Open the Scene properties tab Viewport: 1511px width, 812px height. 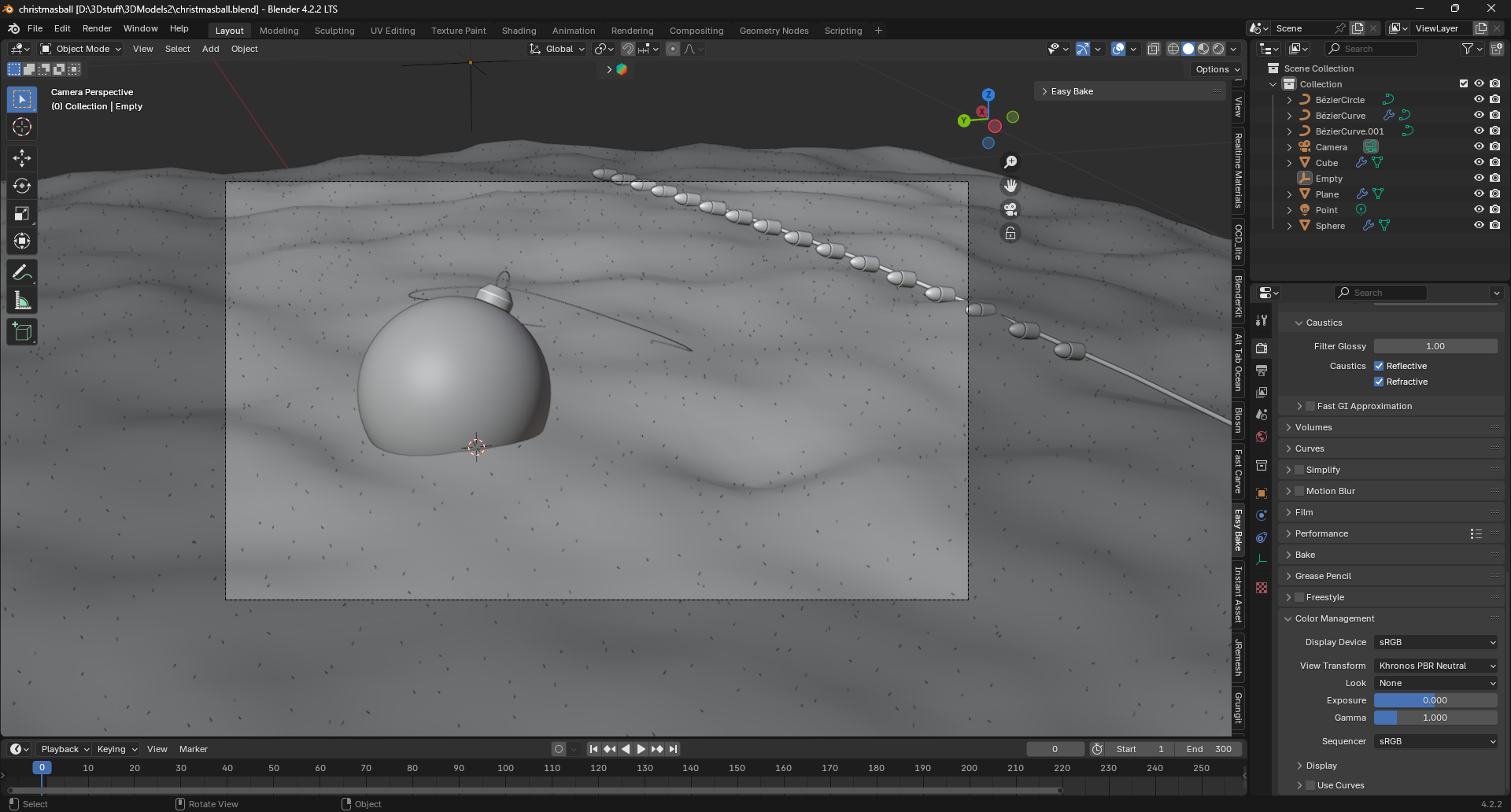[1262, 414]
